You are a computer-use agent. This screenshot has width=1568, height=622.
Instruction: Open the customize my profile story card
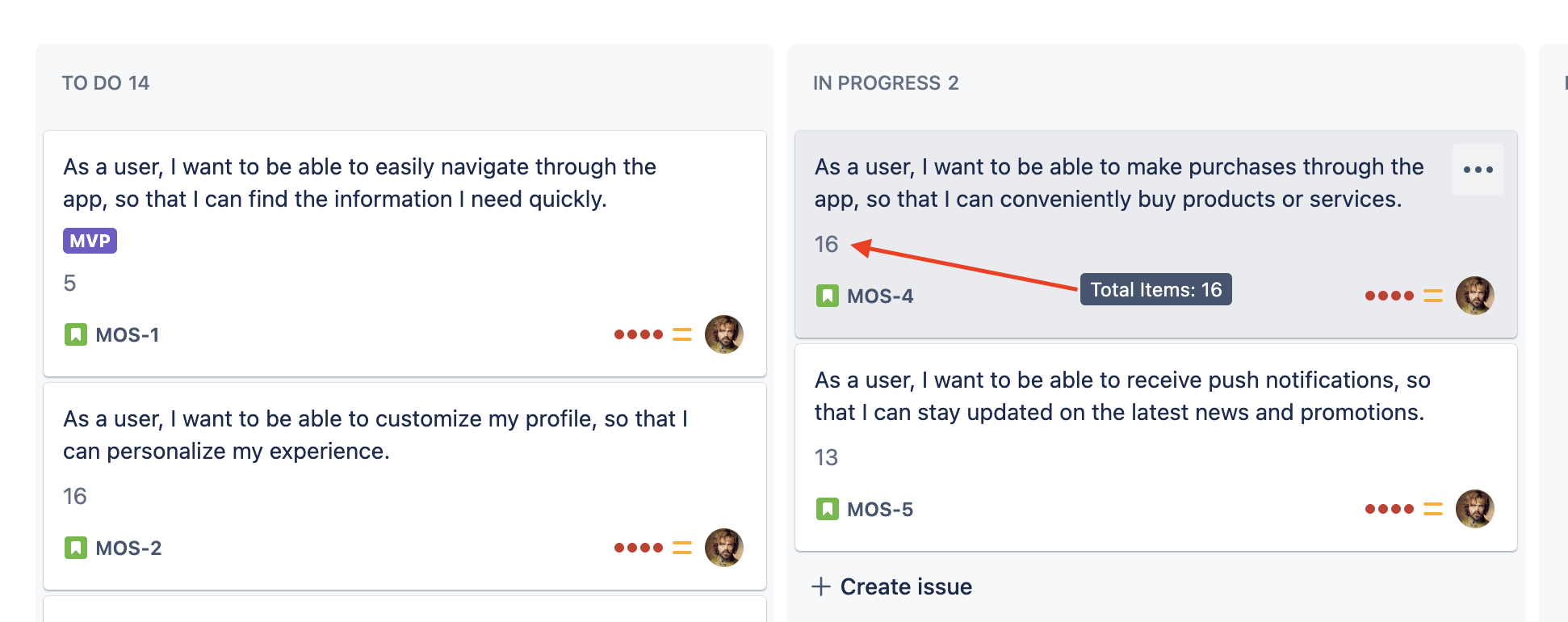pos(375,435)
